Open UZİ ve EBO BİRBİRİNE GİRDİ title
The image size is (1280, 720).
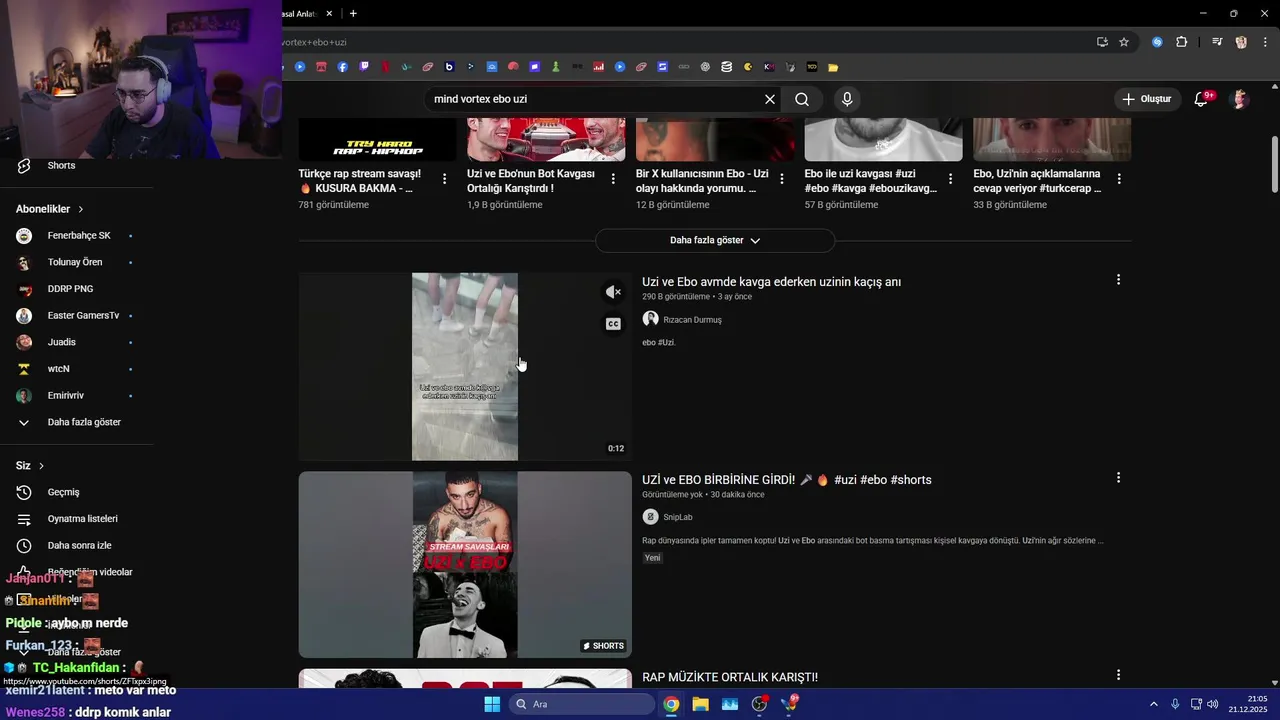click(787, 480)
